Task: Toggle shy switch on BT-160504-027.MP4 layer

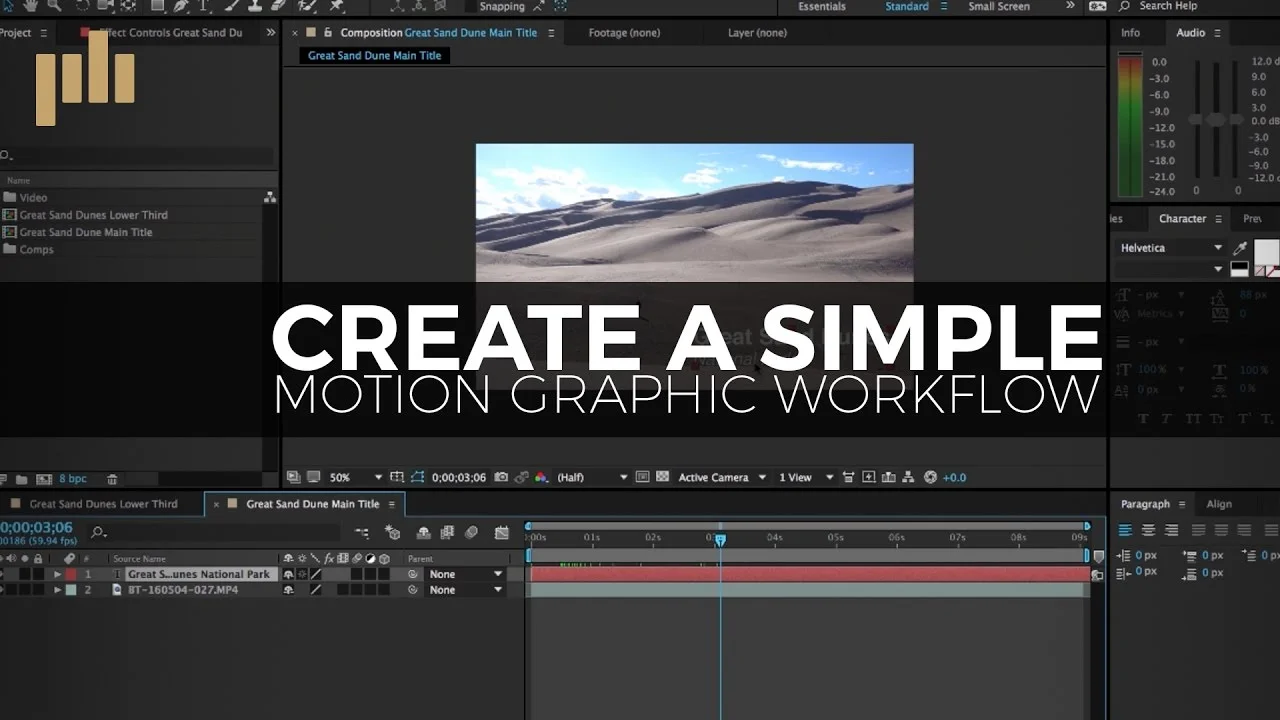Action: tap(289, 590)
